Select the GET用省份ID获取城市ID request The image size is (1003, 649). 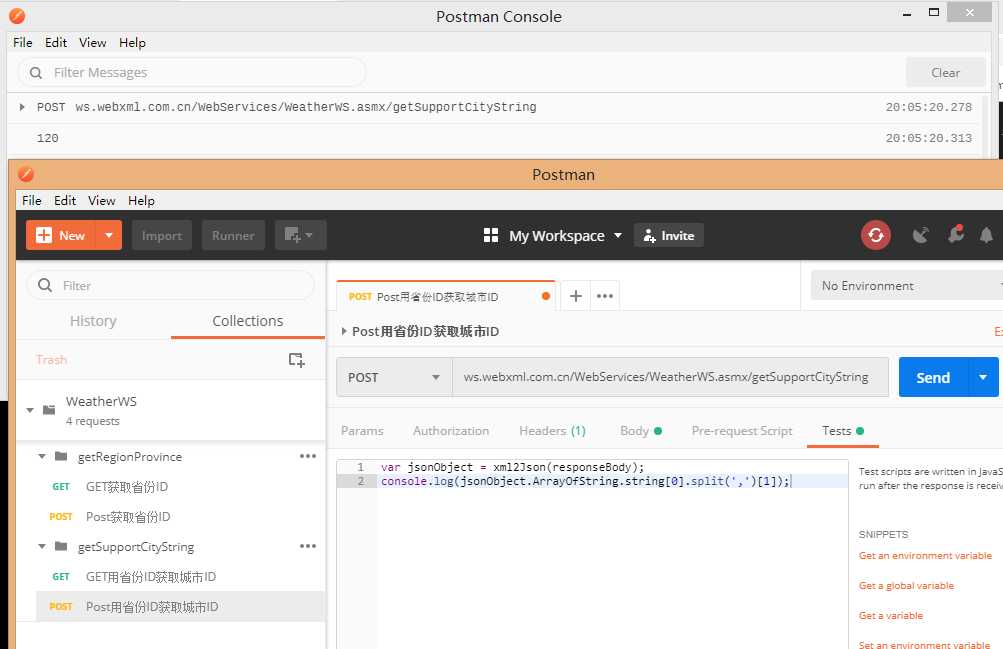click(x=180, y=577)
